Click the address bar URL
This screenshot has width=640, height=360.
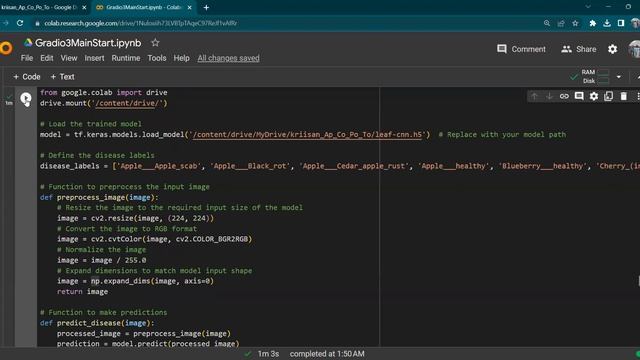pos(140,23)
